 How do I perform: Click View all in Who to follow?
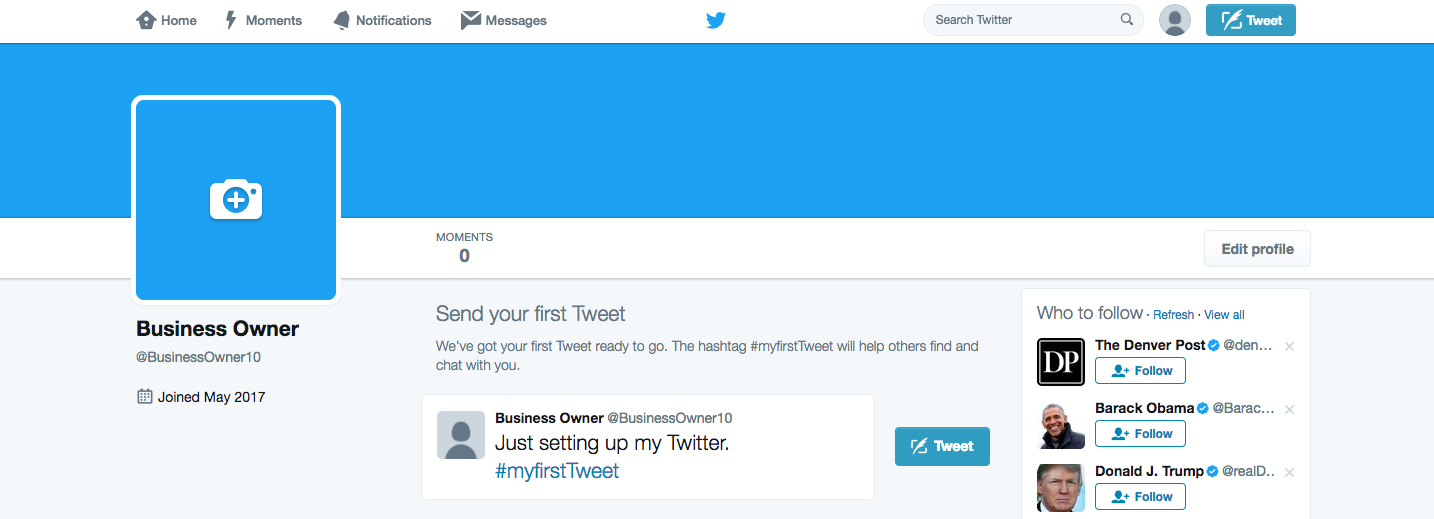(x=1224, y=315)
